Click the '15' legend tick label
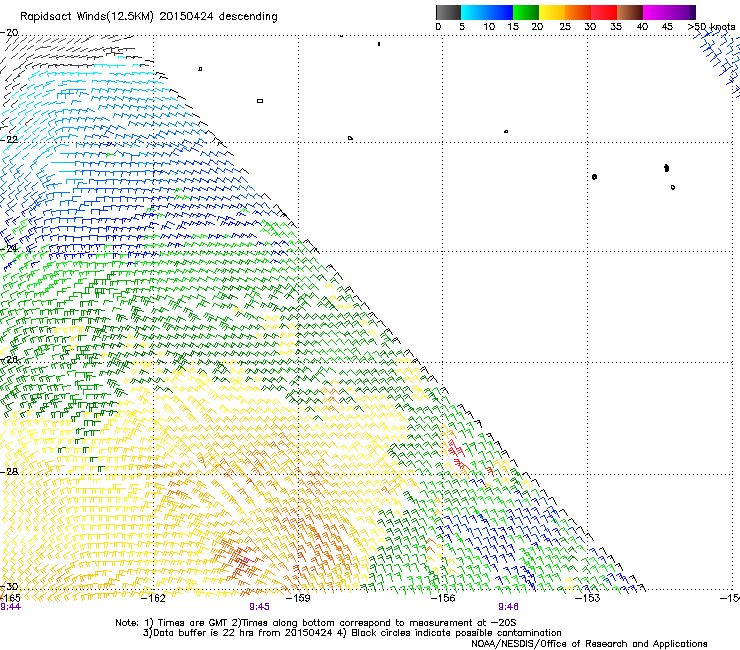Viewport: 740px width, 650px height. (x=513, y=27)
